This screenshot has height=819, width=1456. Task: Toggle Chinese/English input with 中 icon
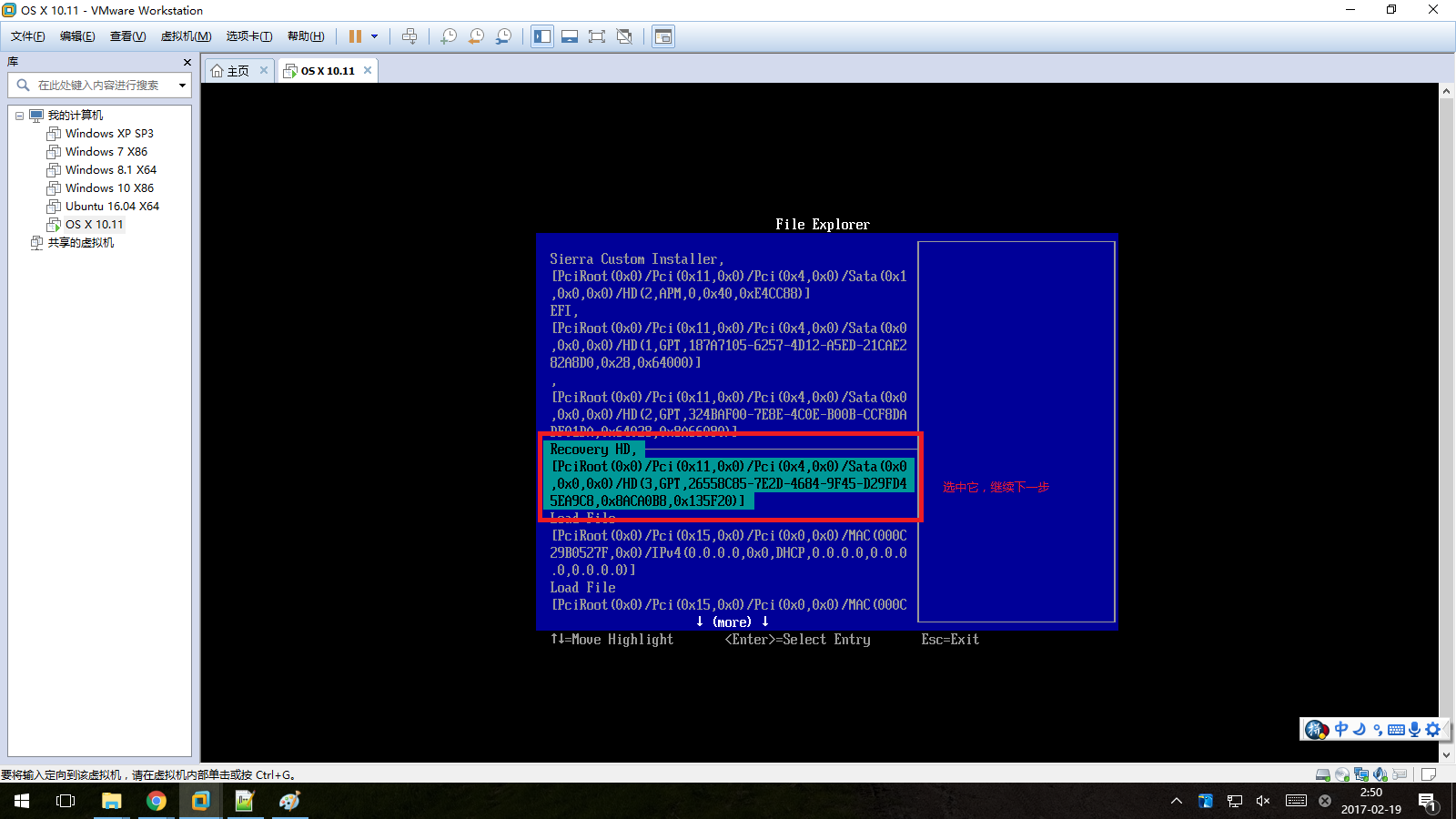(1340, 729)
